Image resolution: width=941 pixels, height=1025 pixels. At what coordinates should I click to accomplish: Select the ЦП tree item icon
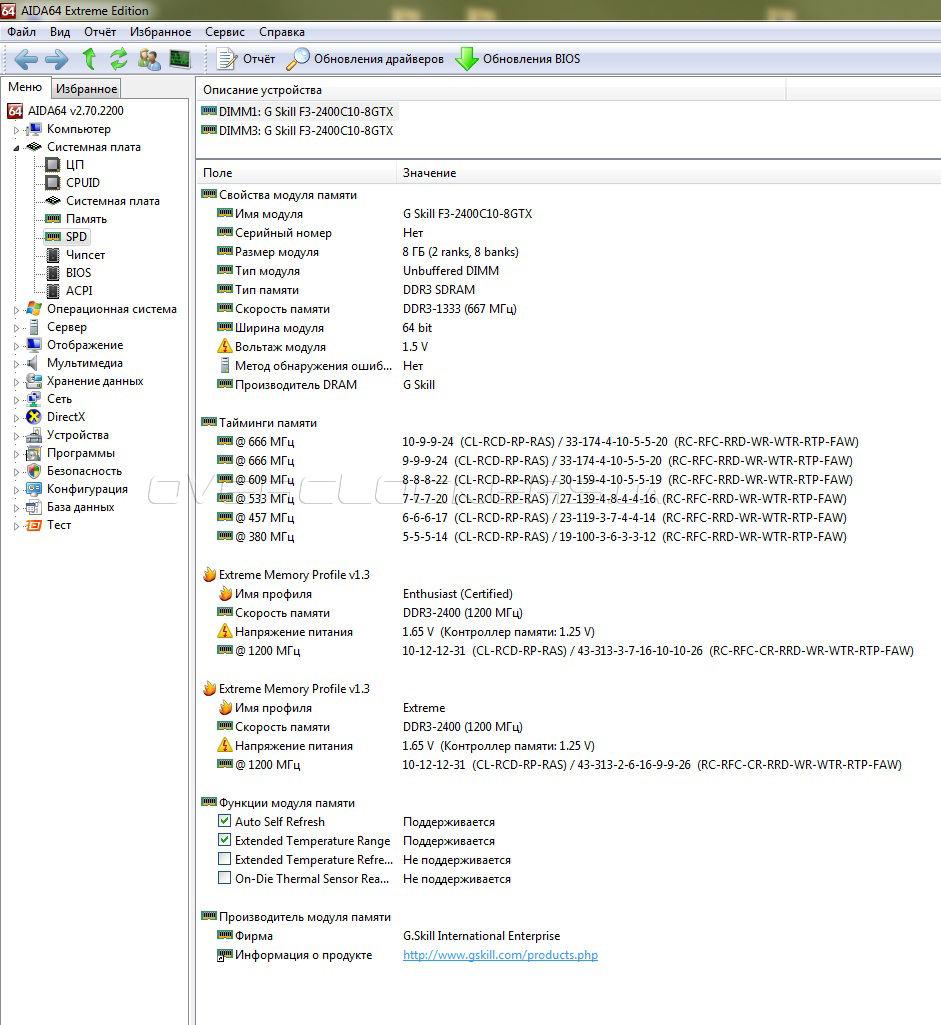tap(53, 164)
